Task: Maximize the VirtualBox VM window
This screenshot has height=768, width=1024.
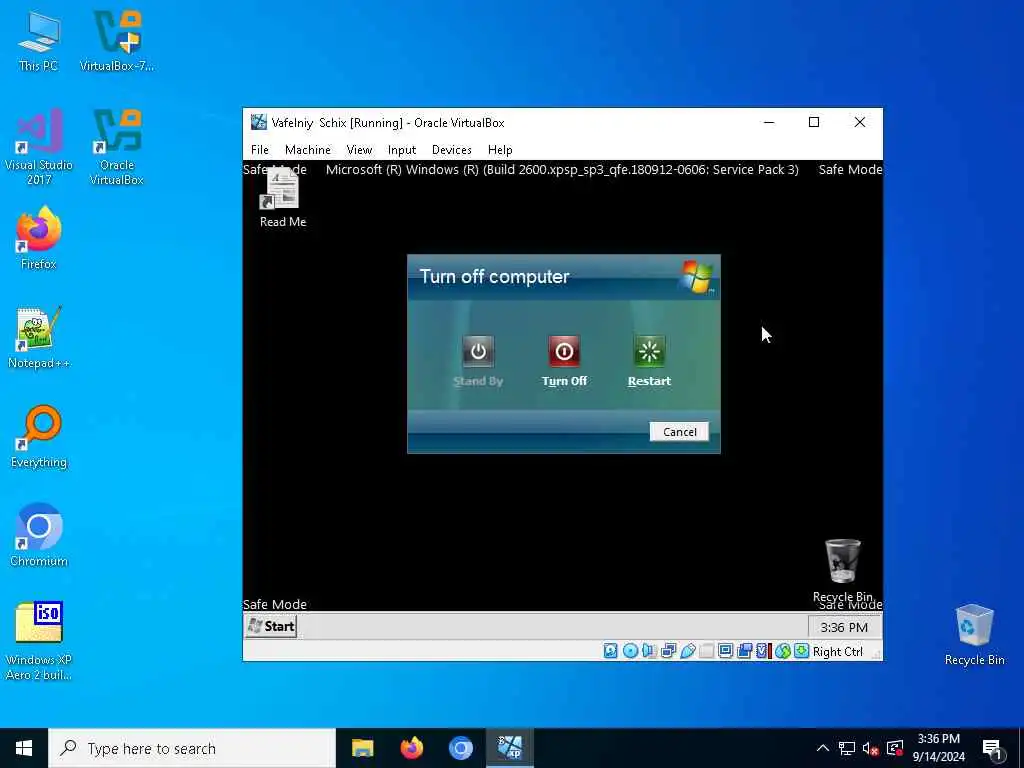Action: point(814,122)
